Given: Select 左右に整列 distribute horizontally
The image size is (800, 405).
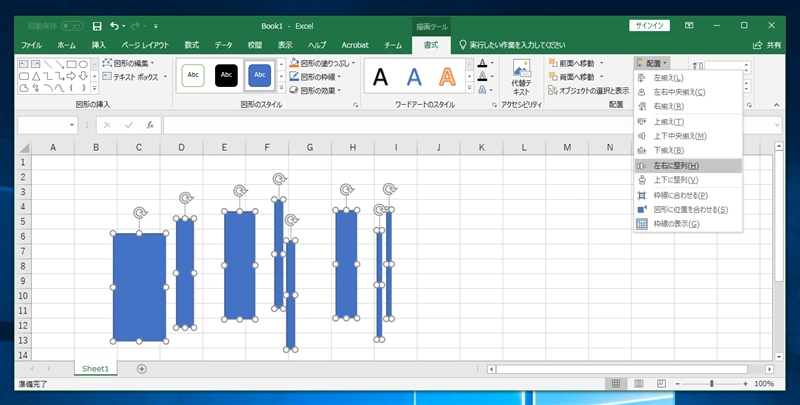Looking at the screenshot, I should [688, 166].
